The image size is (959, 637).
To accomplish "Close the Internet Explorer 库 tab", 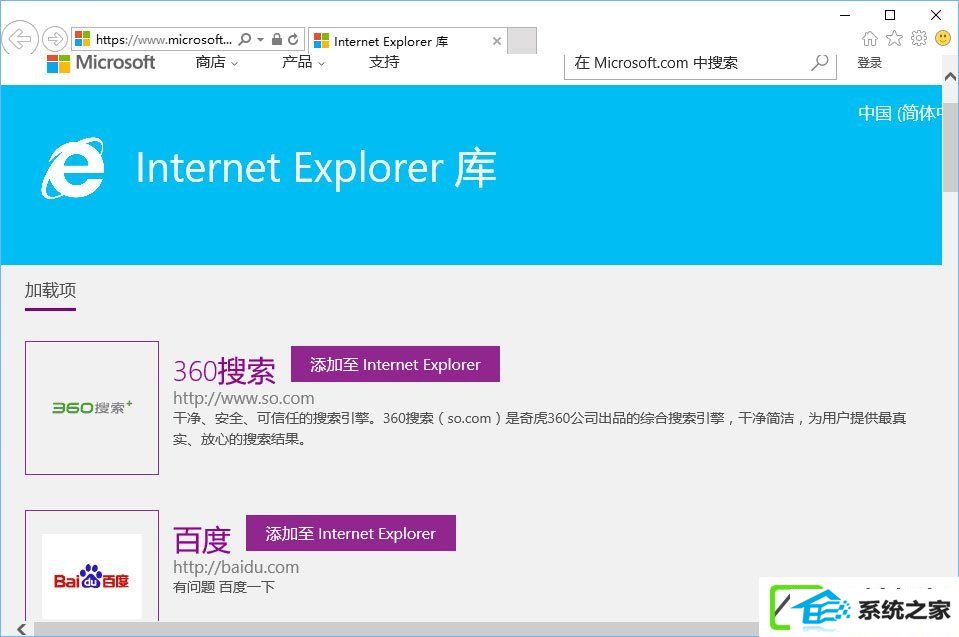I will click(497, 41).
